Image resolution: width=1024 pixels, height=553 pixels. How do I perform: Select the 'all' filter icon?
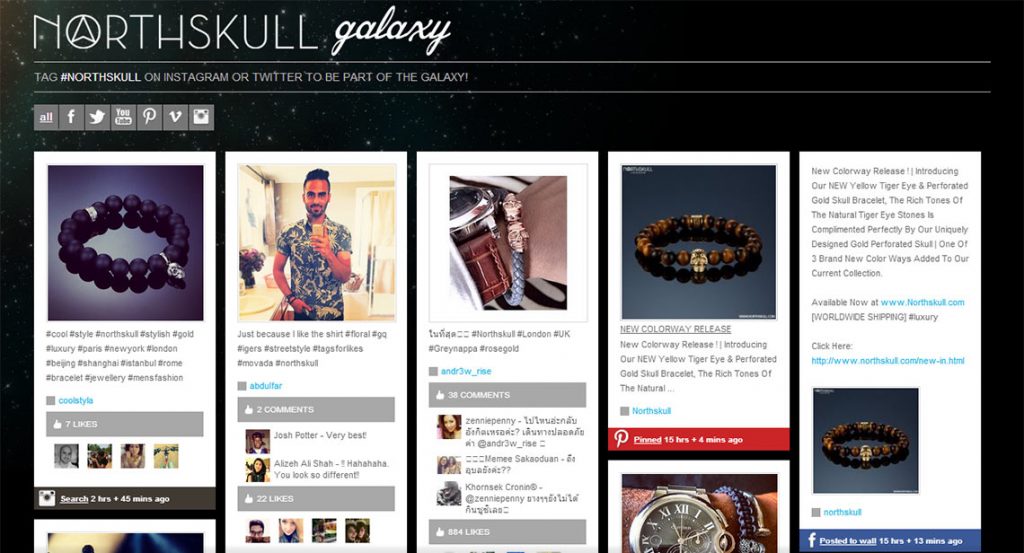tap(46, 118)
